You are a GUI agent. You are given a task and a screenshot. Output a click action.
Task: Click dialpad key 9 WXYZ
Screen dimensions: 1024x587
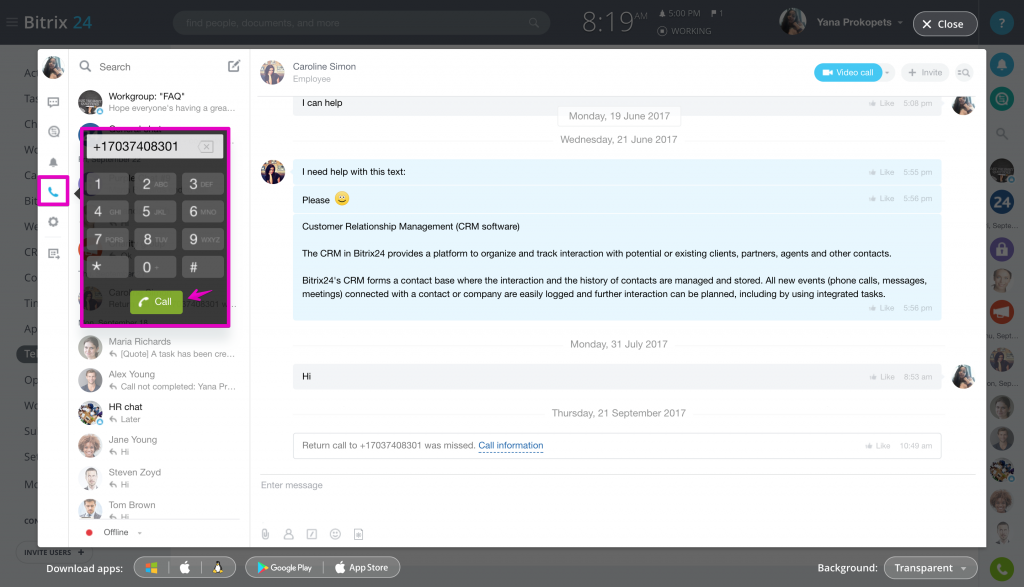203,239
